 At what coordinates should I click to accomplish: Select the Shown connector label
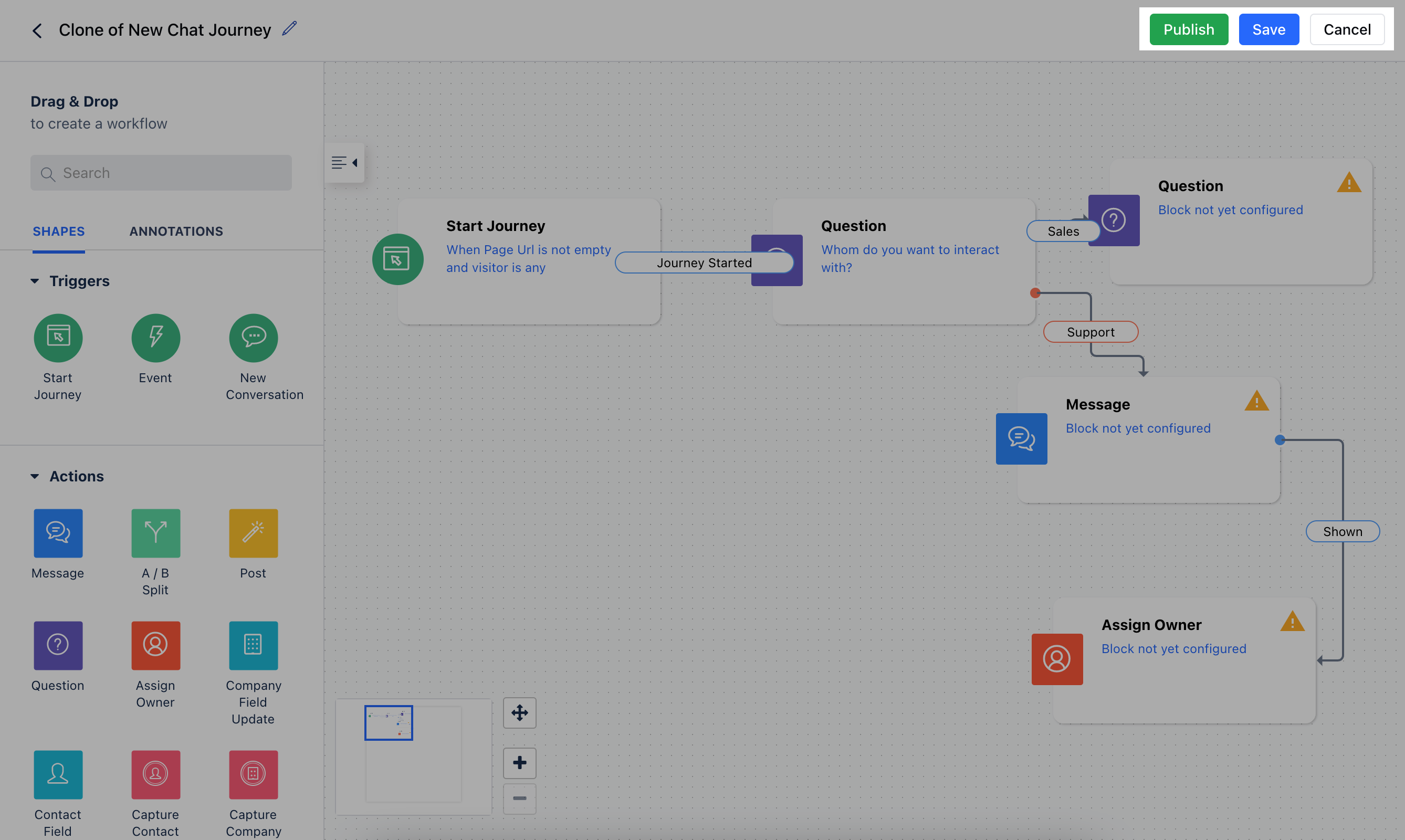click(1341, 531)
